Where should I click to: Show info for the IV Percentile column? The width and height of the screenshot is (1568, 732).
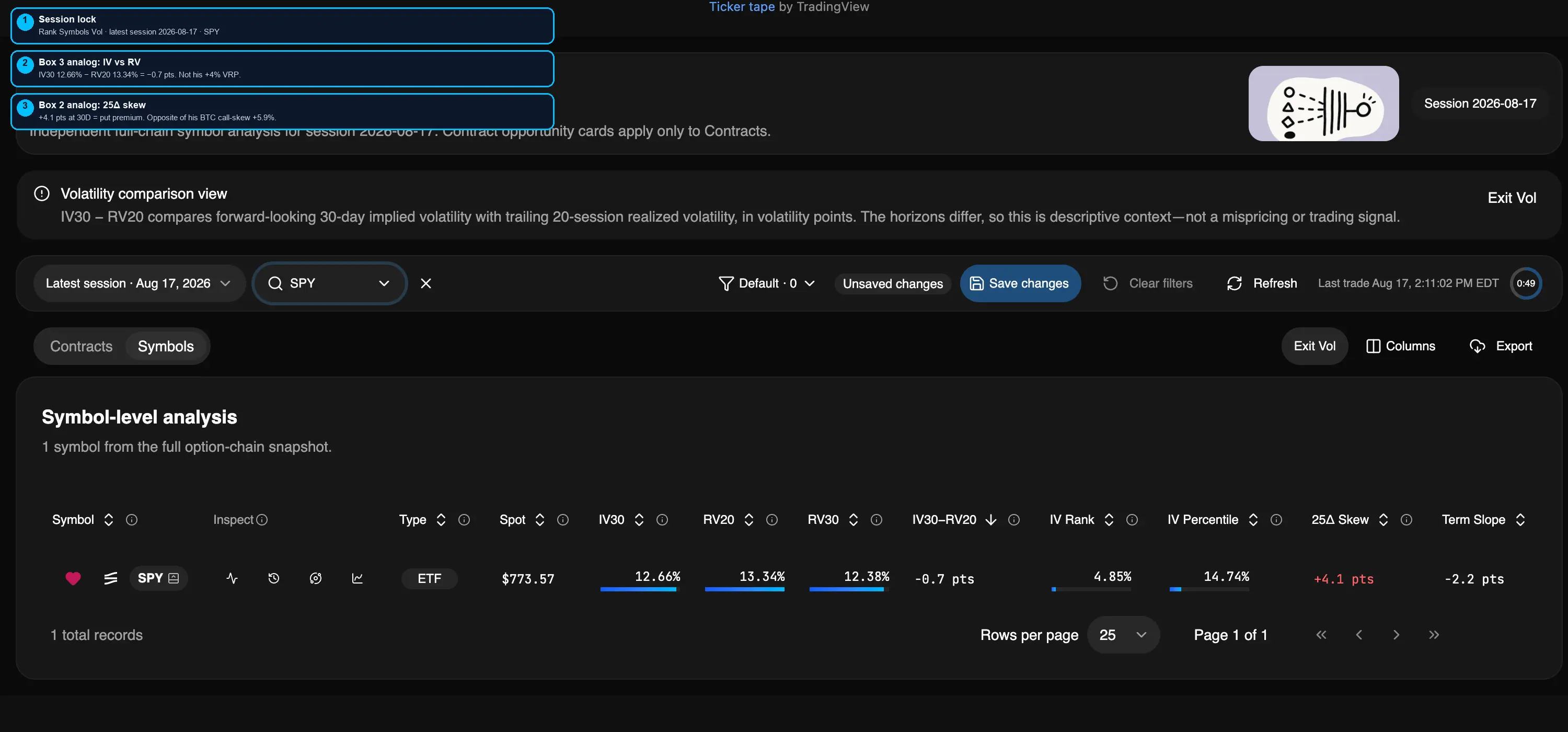tap(1276, 520)
